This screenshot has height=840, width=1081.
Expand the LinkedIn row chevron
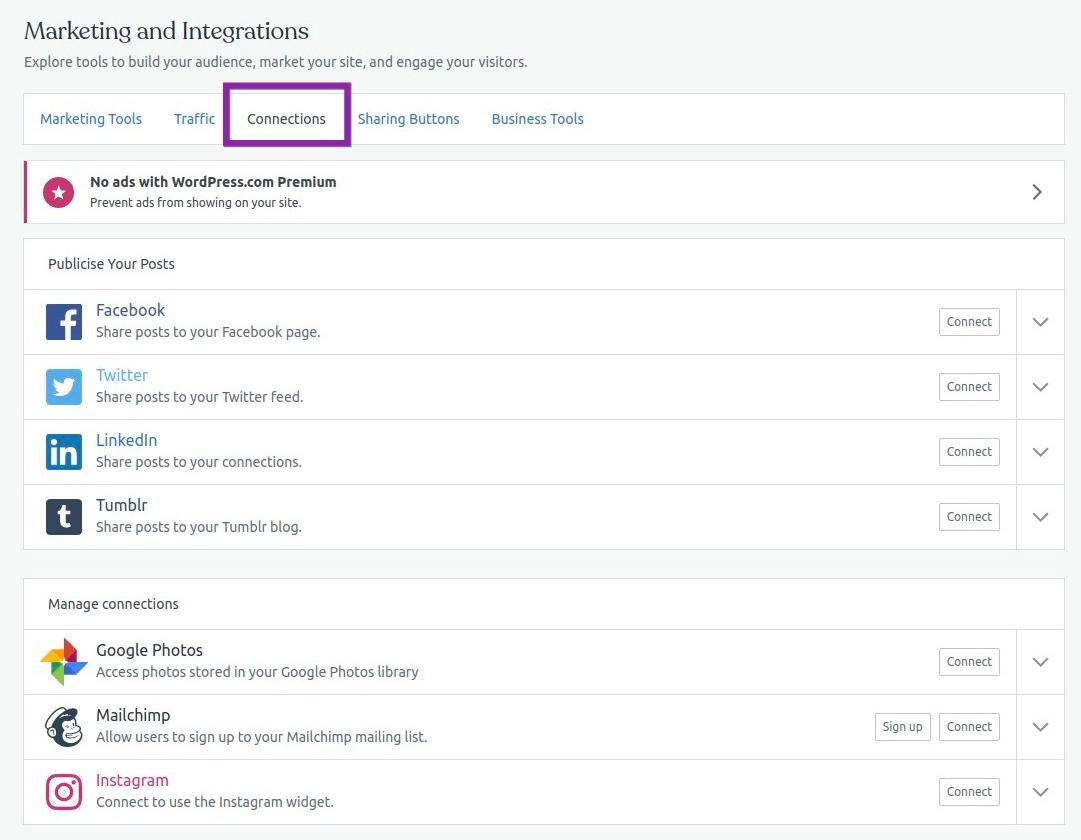(1040, 452)
